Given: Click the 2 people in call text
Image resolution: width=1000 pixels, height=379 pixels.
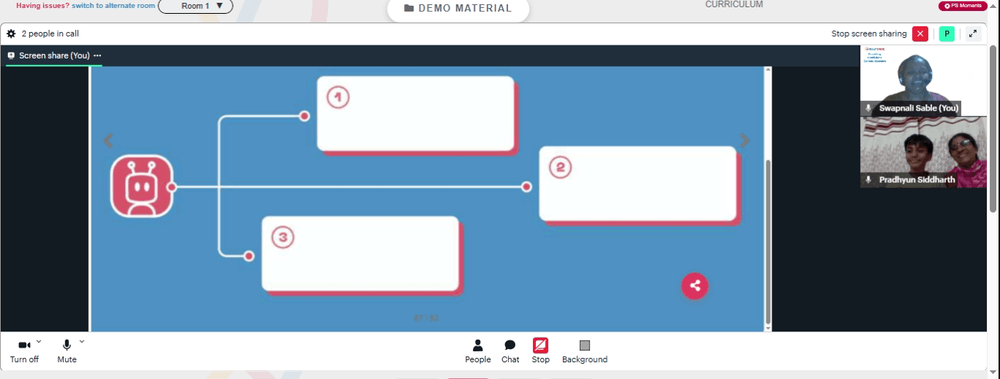Looking at the screenshot, I should pyautogui.click(x=50, y=34).
